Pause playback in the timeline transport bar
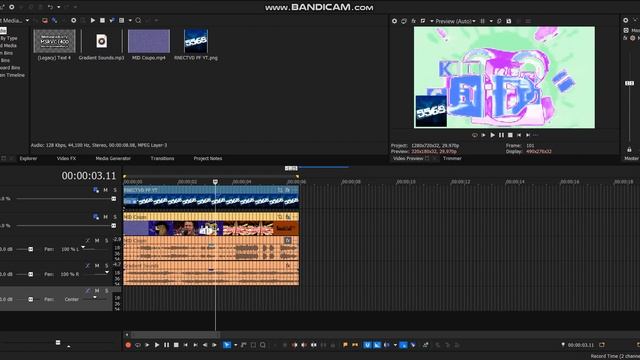This screenshot has width=640, height=360. click(167, 345)
